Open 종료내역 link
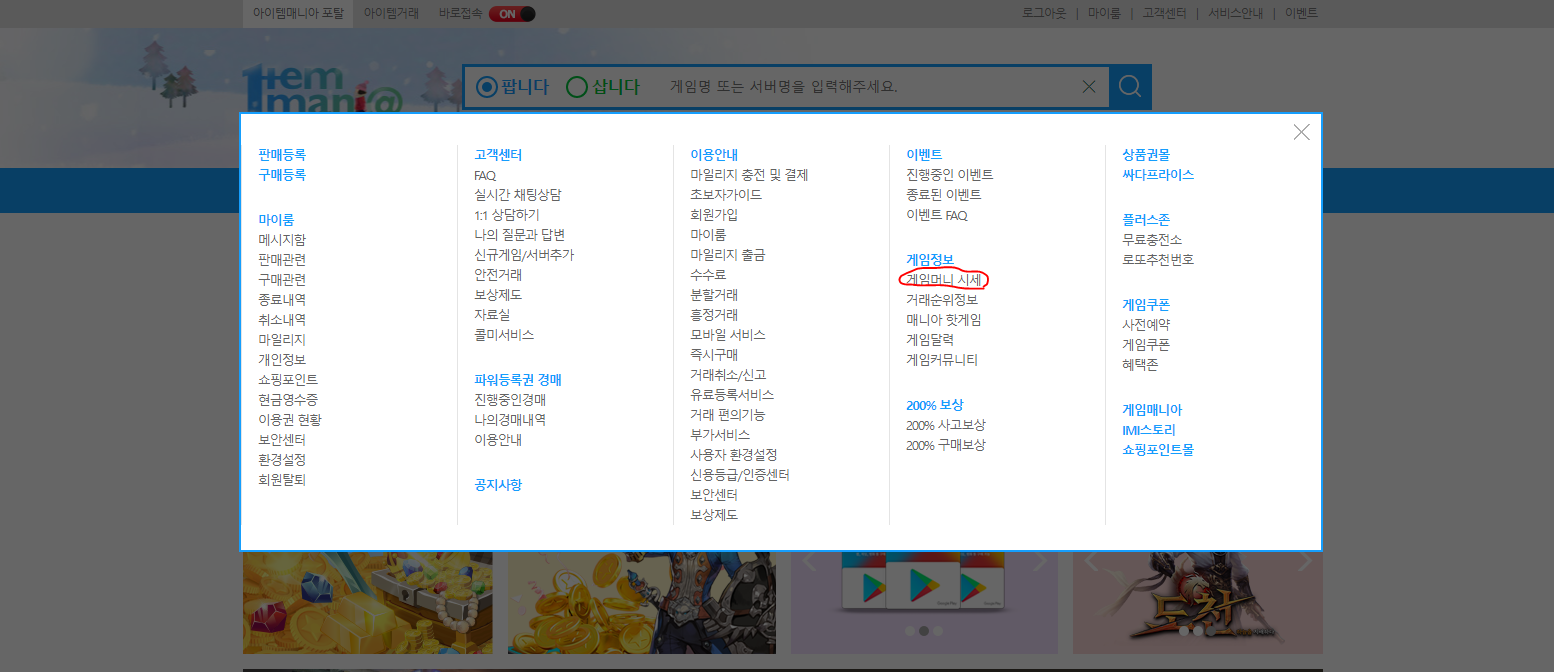Screen dimensions: 1554x672 tap(282, 300)
